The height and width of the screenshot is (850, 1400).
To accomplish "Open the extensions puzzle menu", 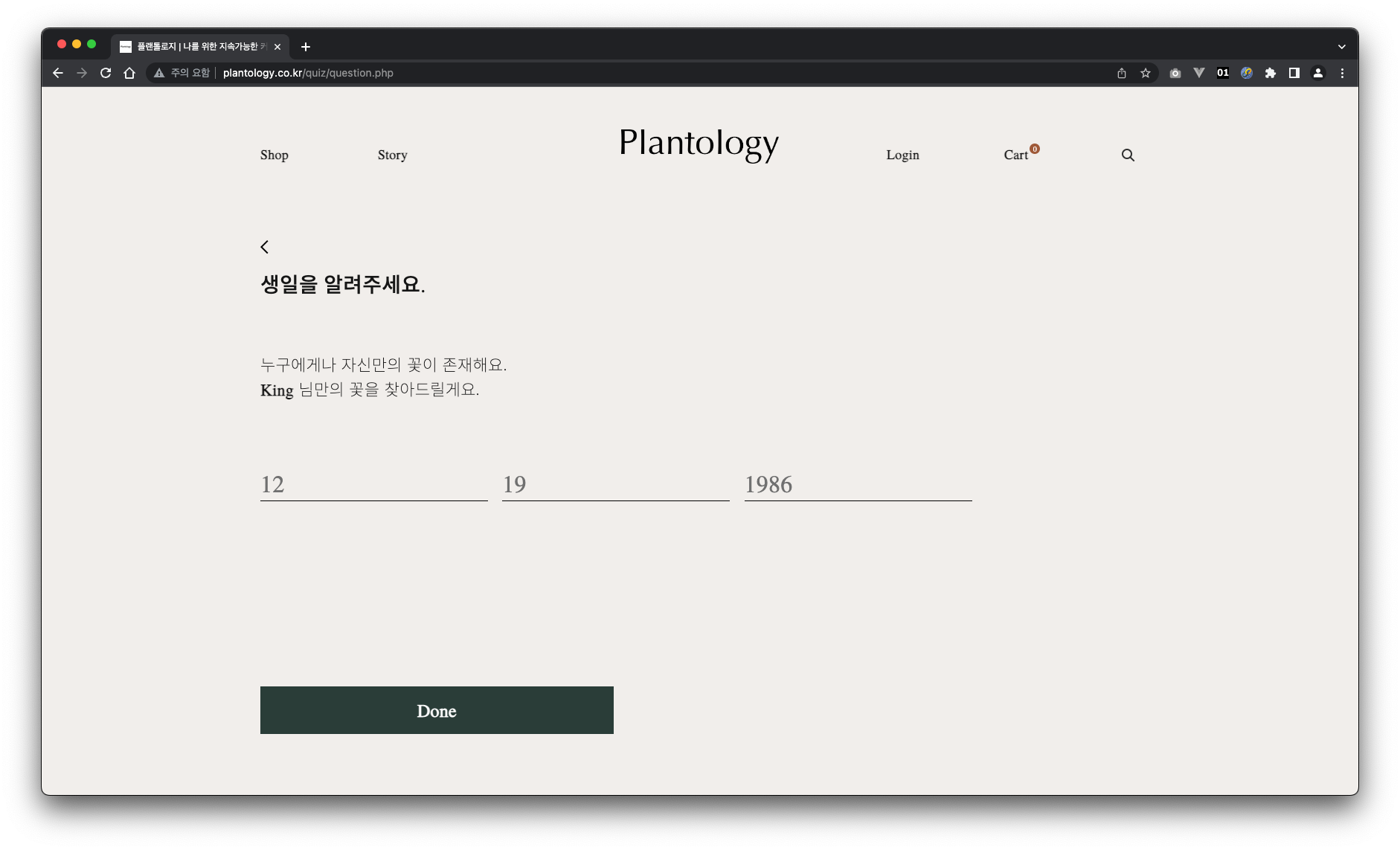I will [x=1271, y=73].
